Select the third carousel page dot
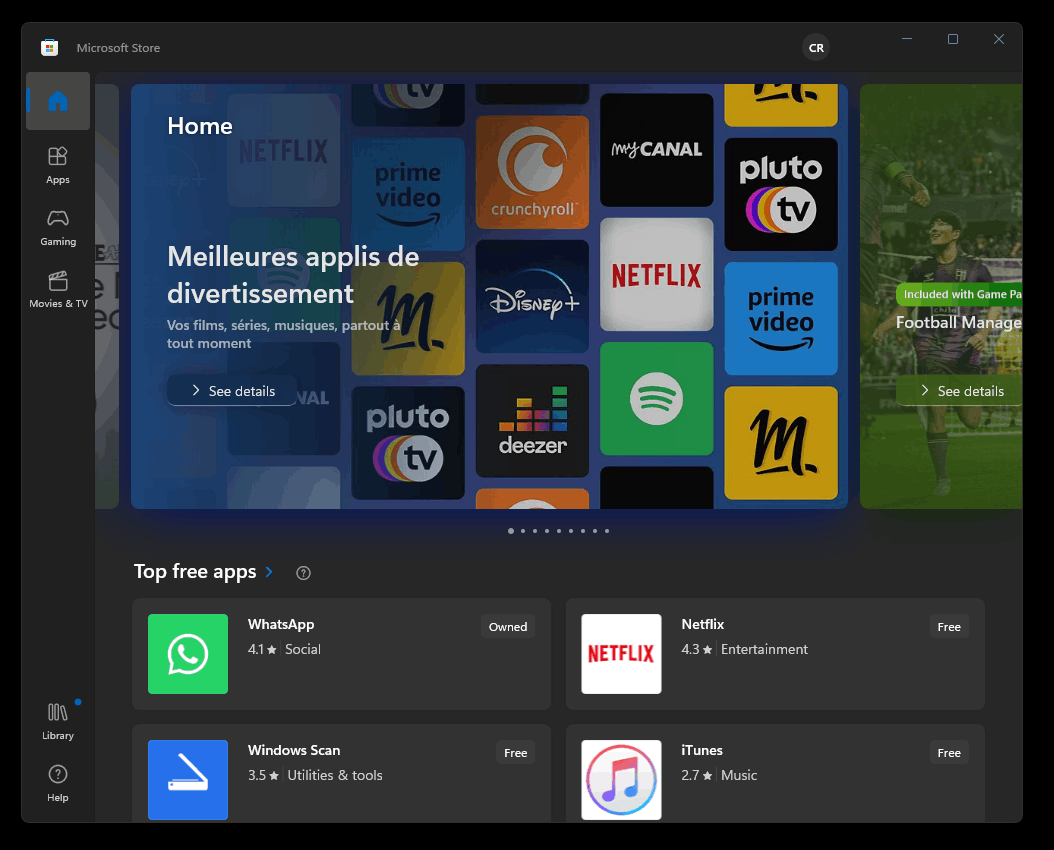 pos(535,531)
